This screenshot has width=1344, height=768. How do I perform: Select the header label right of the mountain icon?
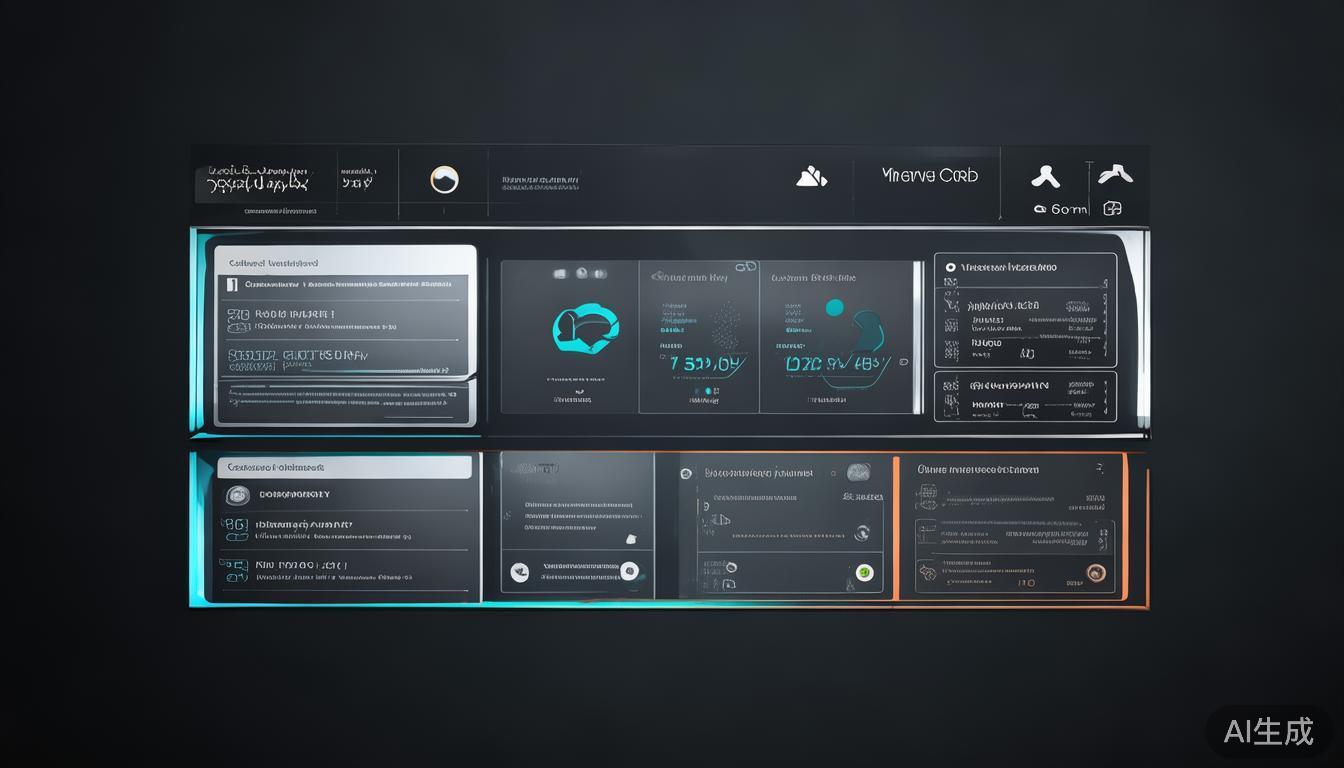(930, 175)
